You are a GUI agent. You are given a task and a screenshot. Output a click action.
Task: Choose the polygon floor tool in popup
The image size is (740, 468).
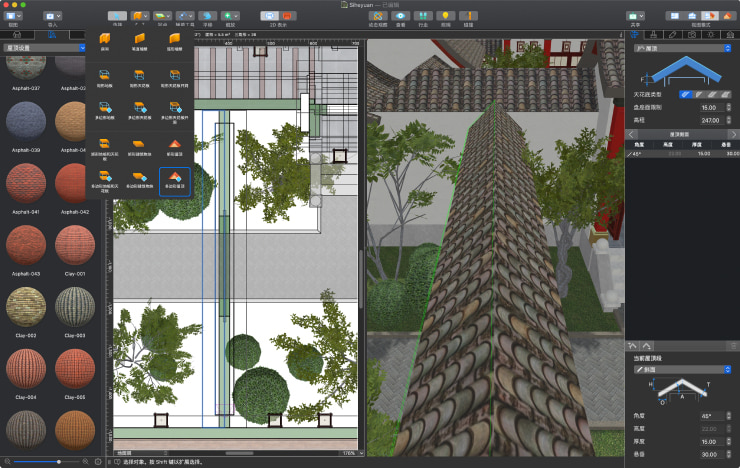(105, 110)
